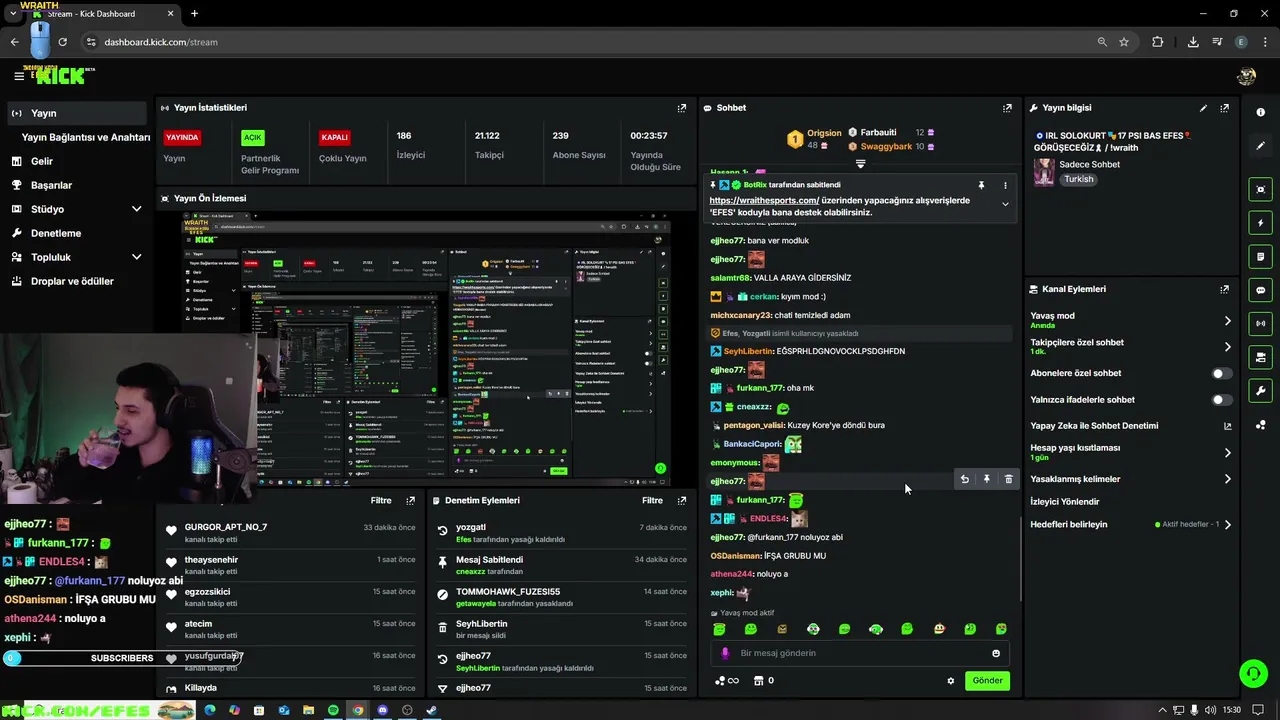The height and width of the screenshot is (720, 1280).
Task: Delete ejjheo77's hovered chat message
Action: (x=1008, y=479)
